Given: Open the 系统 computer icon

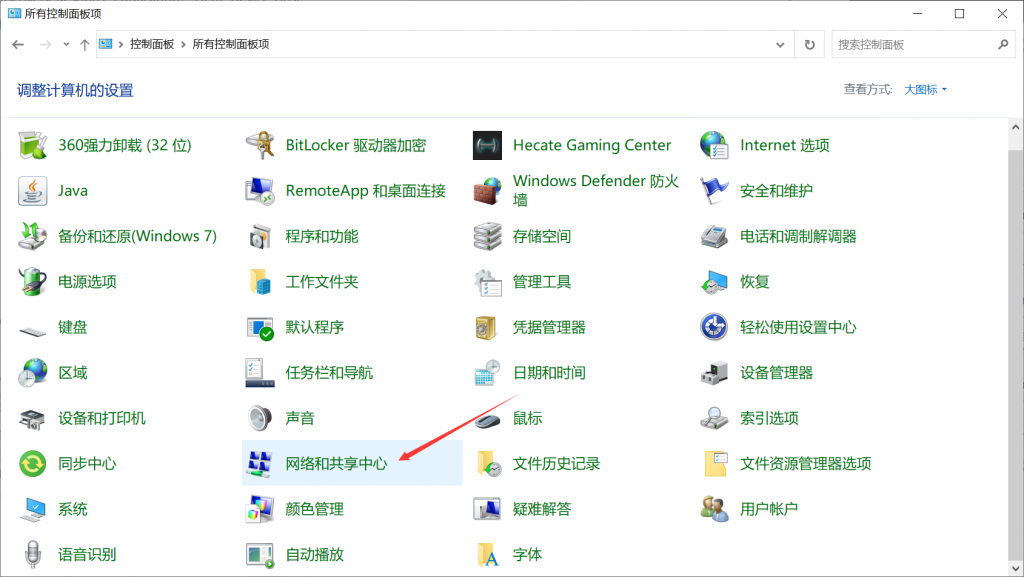Looking at the screenshot, I should (x=33, y=509).
